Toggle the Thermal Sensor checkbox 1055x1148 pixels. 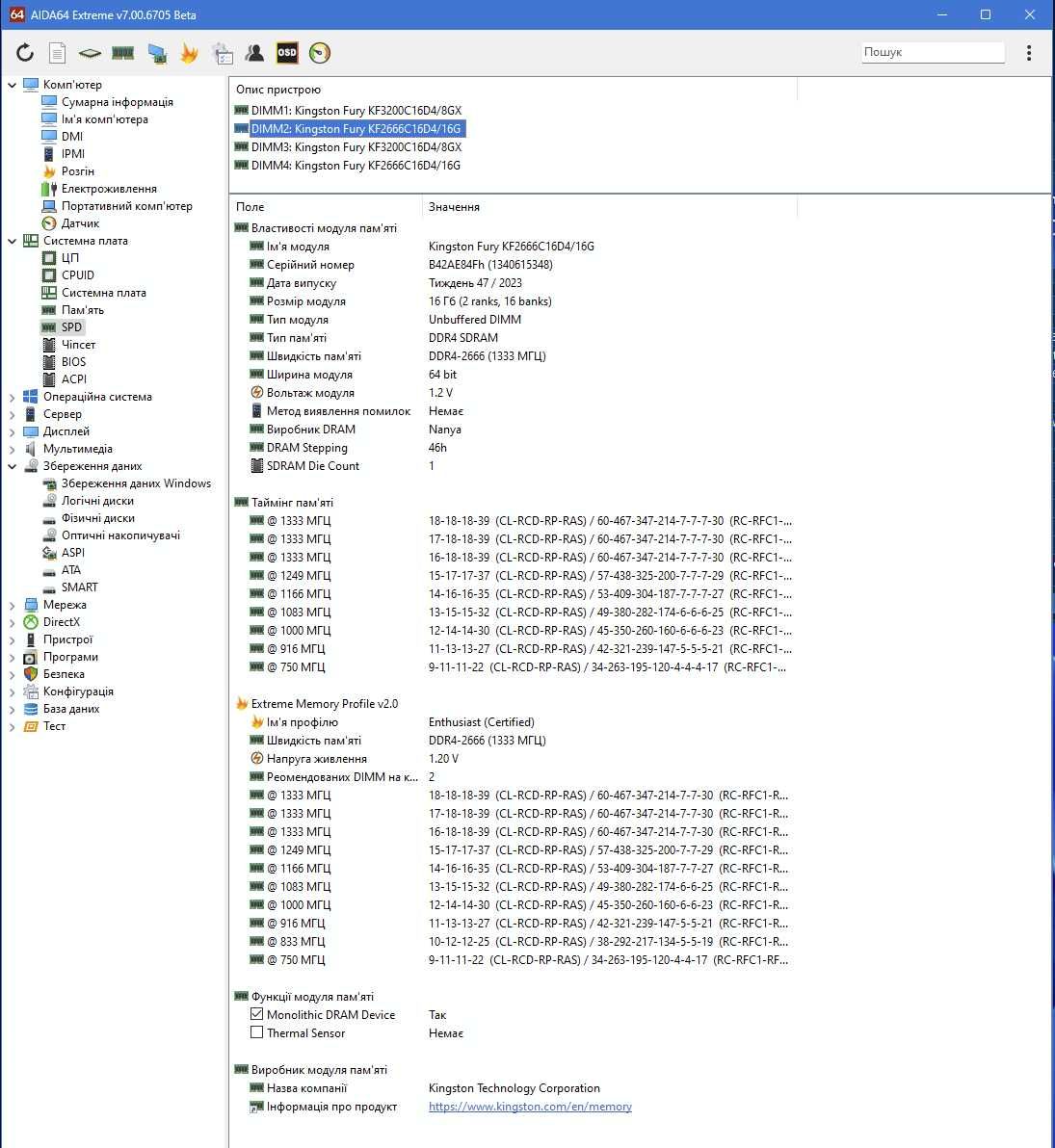pos(256,1032)
